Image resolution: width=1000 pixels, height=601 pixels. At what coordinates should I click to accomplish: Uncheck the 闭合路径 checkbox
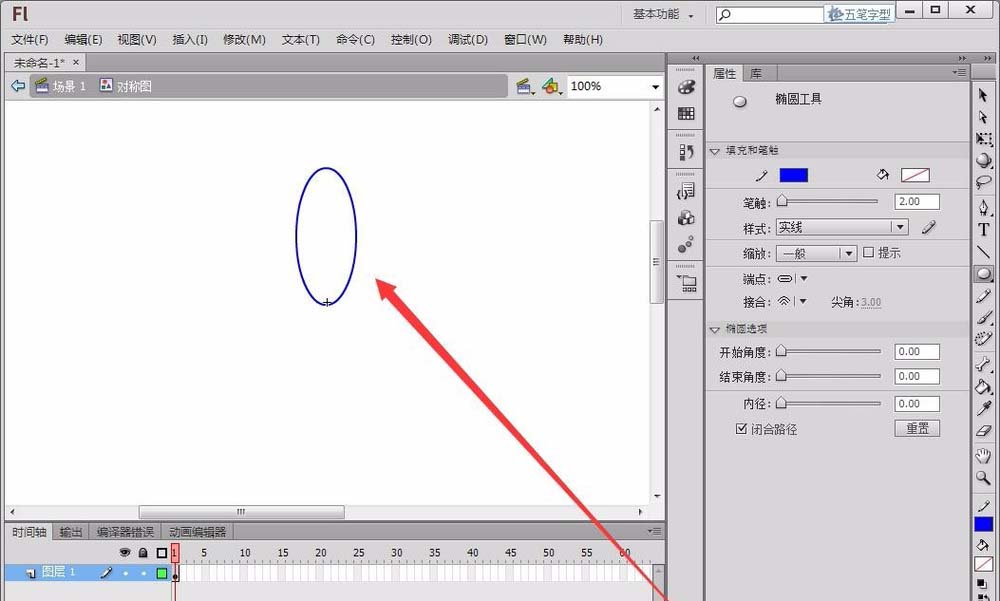[741, 428]
